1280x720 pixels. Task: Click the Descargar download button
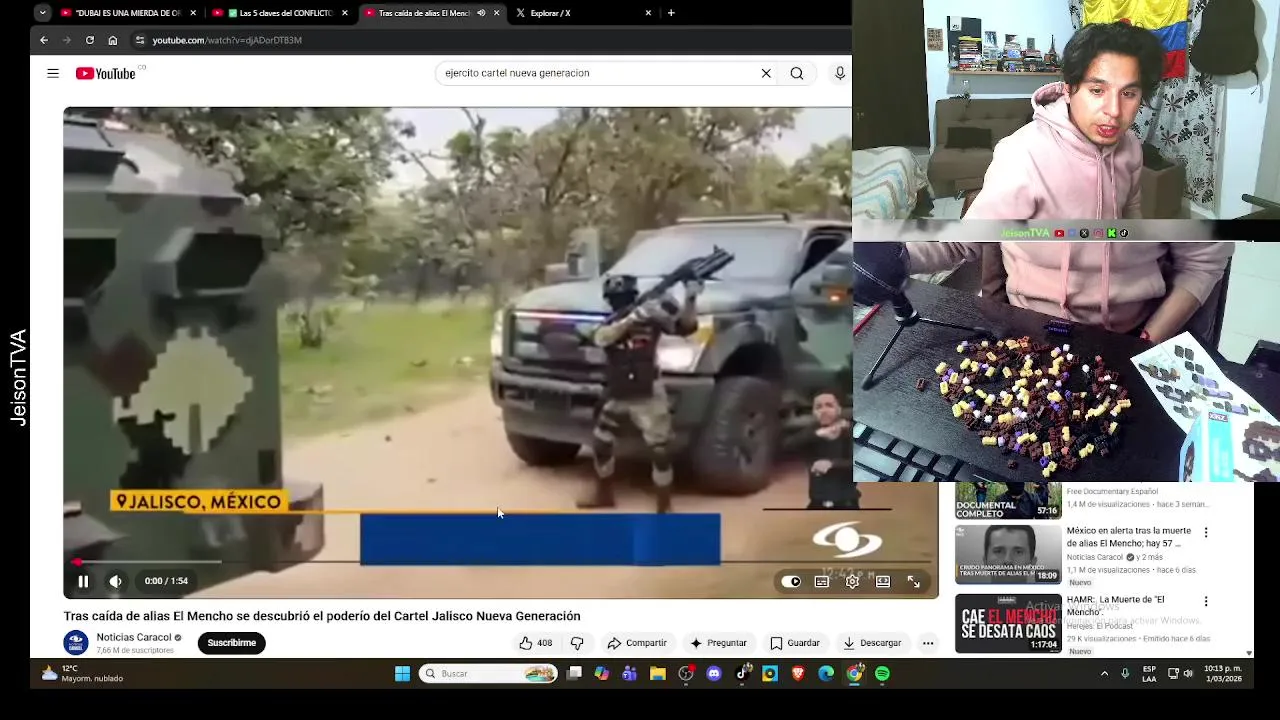point(872,643)
